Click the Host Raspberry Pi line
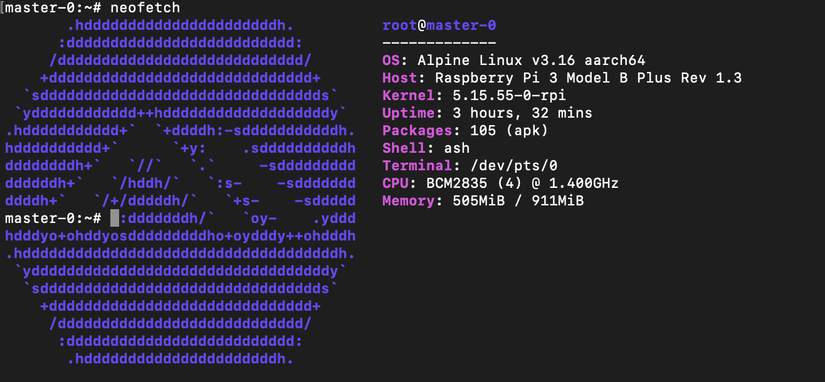This screenshot has height=382, width=825. tap(562, 78)
